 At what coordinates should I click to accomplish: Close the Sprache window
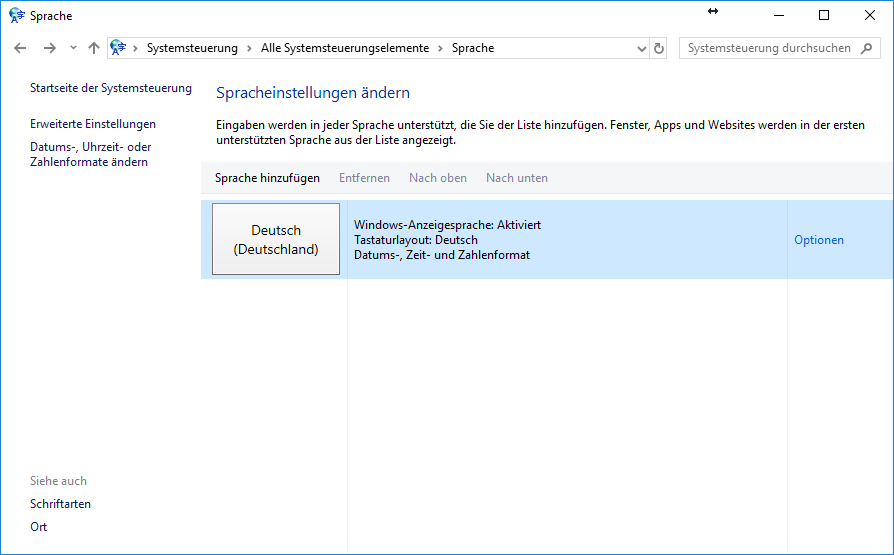(869, 15)
